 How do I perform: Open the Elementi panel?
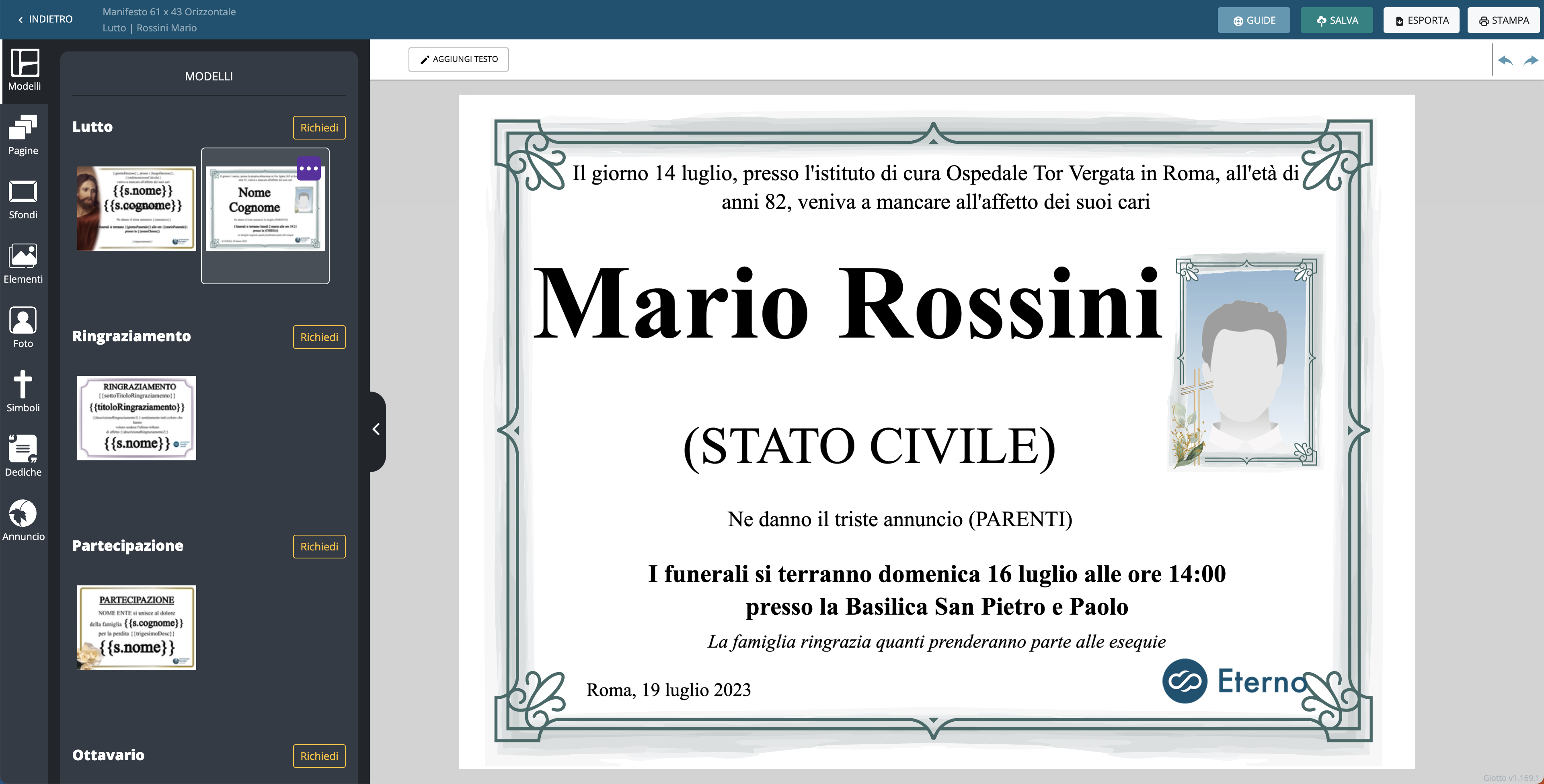pos(23,264)
